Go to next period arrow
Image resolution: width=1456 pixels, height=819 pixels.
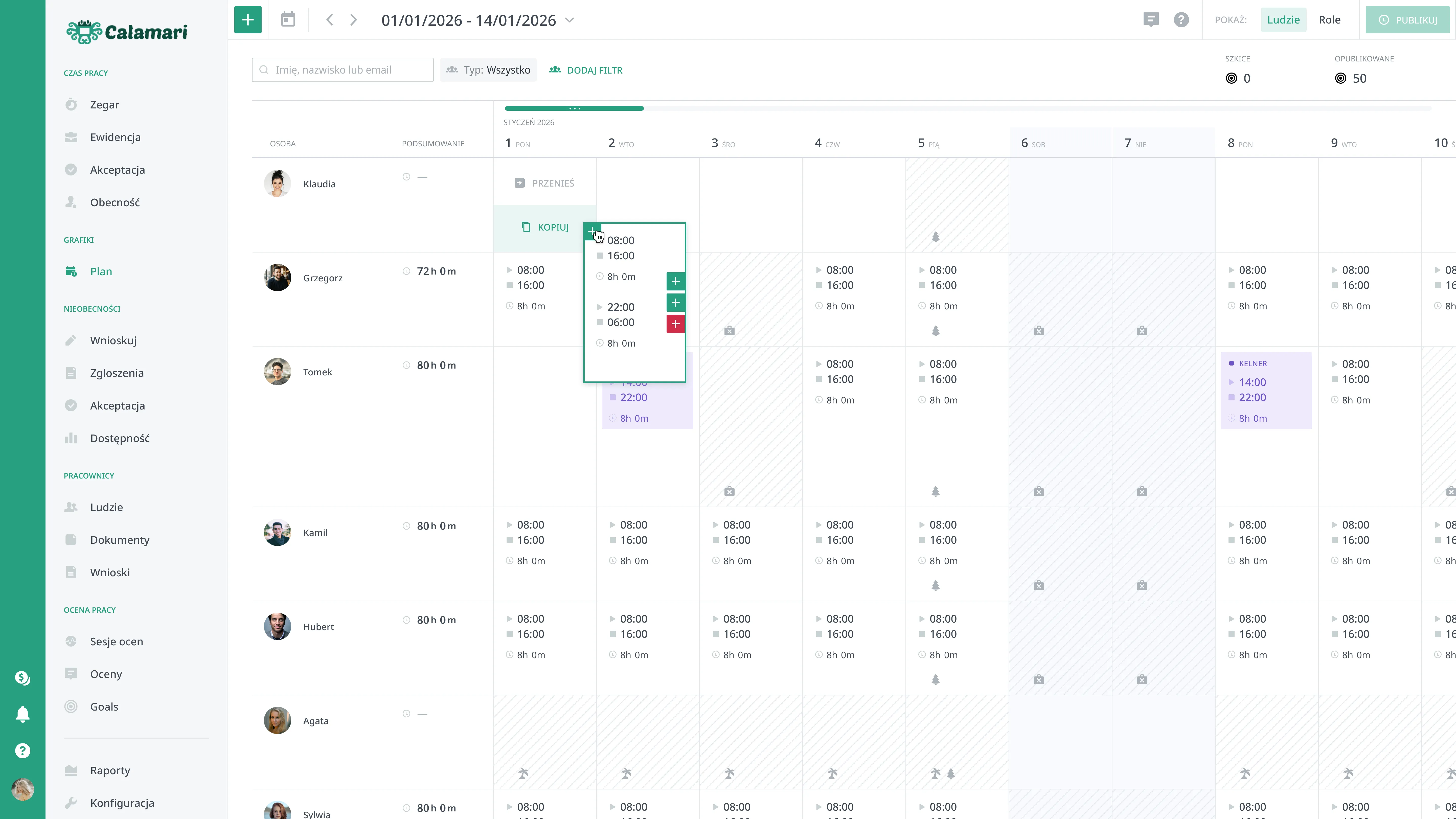[x=354, y=20]
